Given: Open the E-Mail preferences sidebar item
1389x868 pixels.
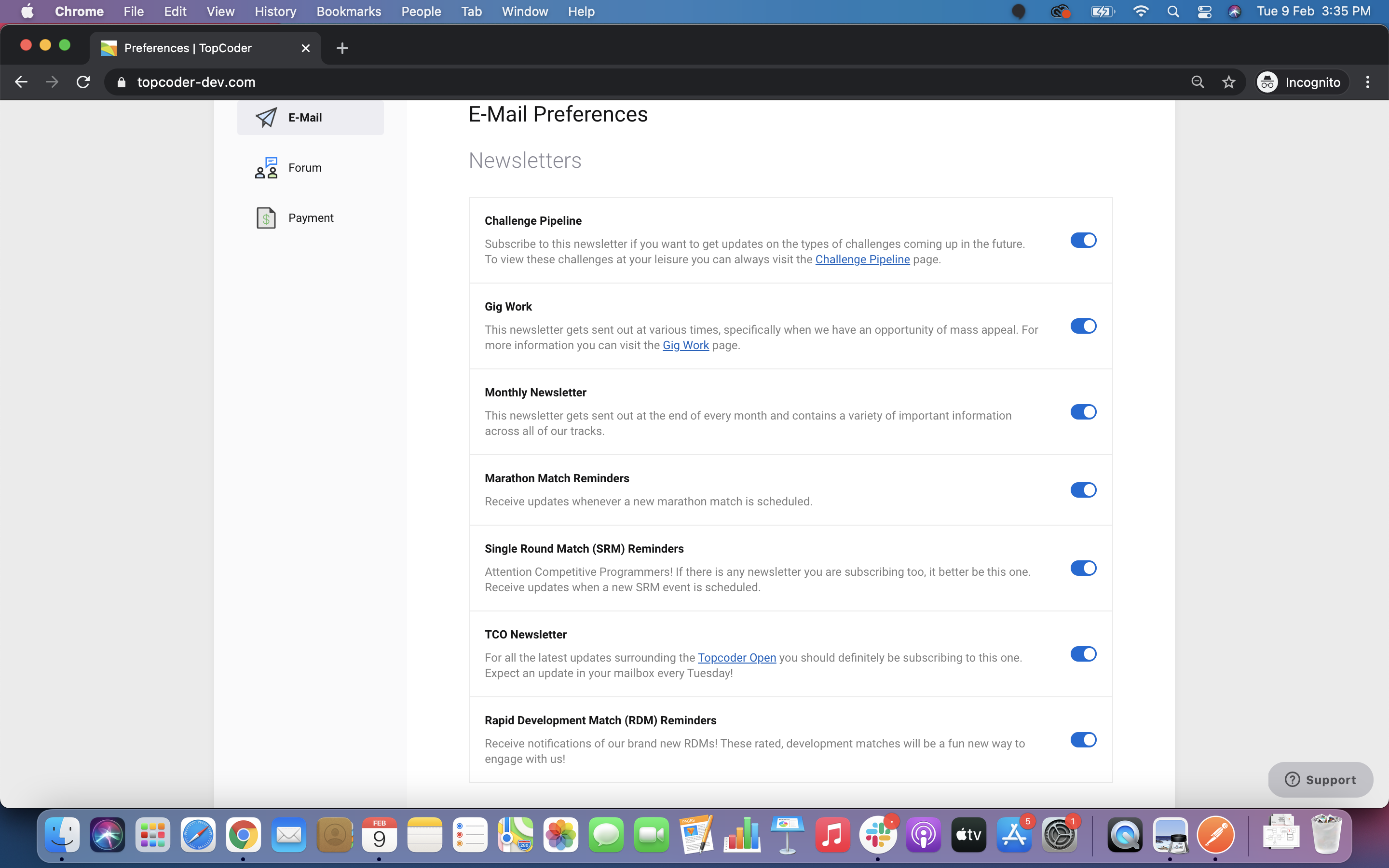Looking at the screenshot, I should tap(310, 117).
